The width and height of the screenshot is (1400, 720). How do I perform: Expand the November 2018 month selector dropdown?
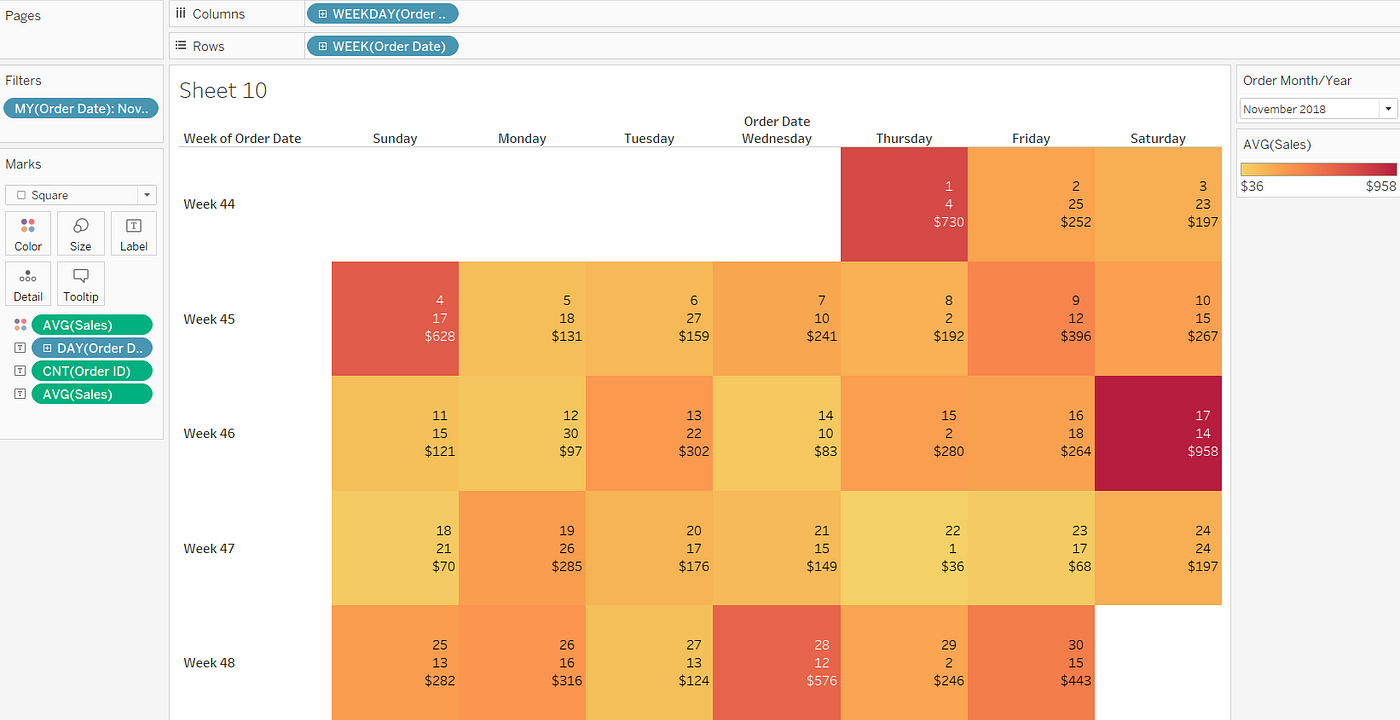click(x=1388, y=108)
